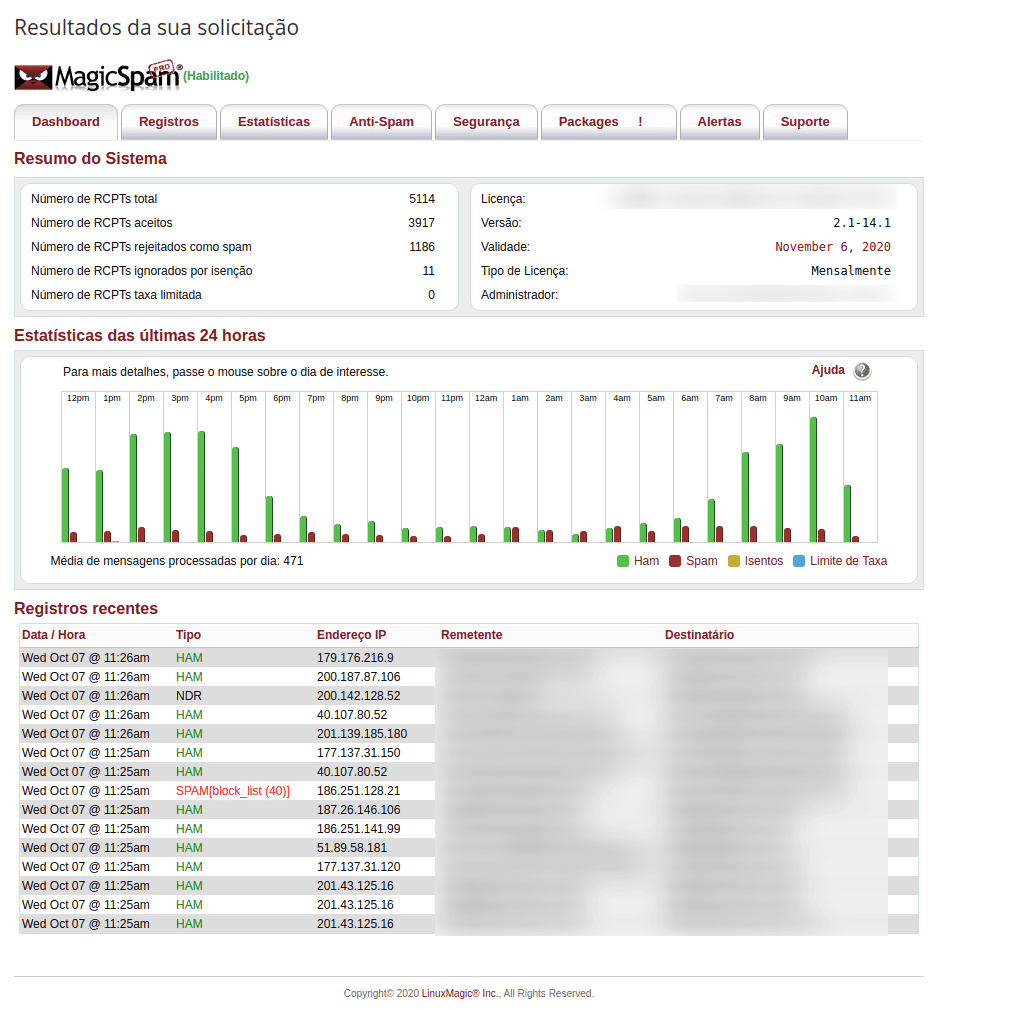Click the Data / Hora column header

(54, 635)
